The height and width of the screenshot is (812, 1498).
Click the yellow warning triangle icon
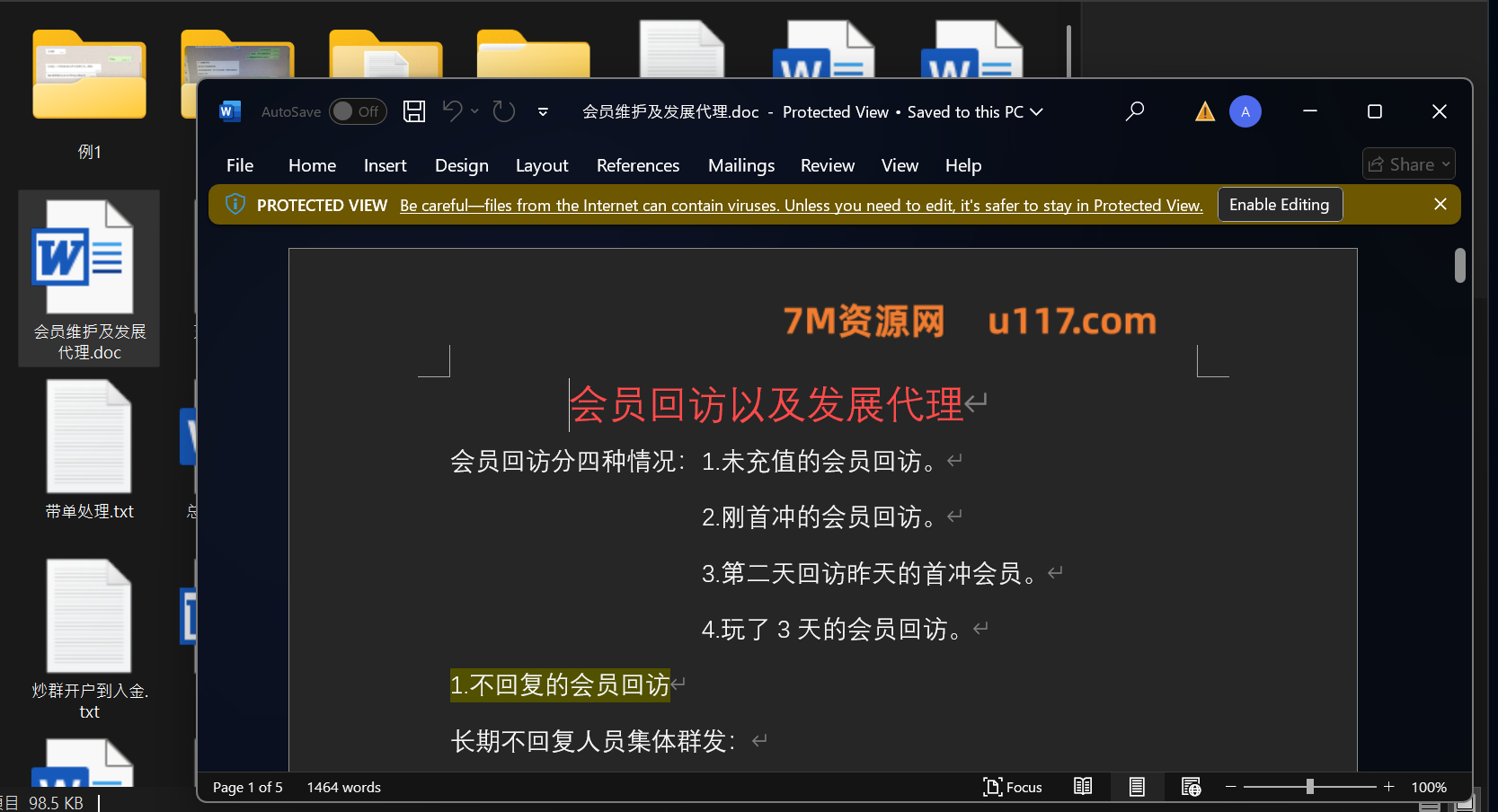(x=1205, y=111)
